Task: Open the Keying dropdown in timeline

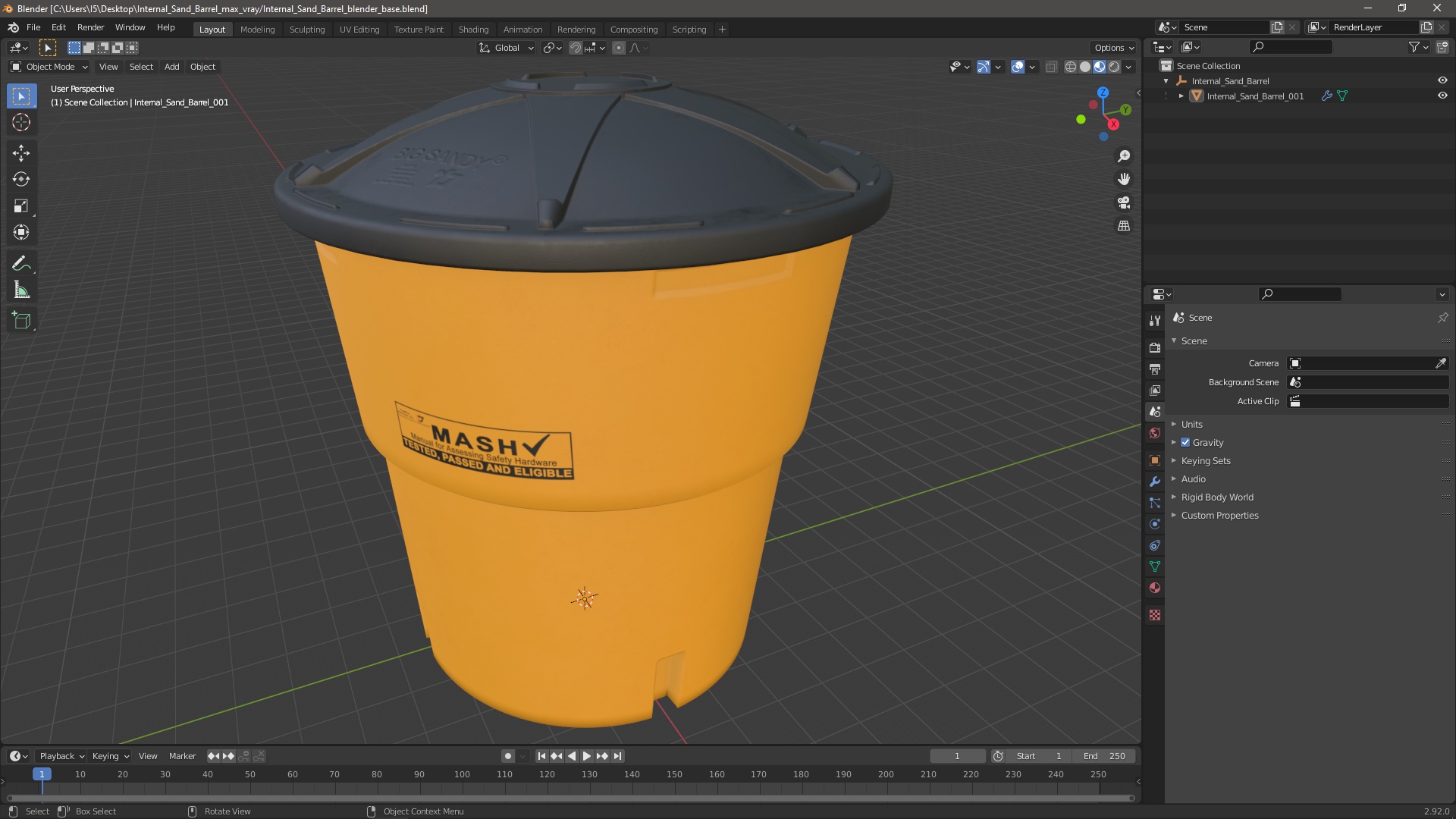Action: (110, 756)
